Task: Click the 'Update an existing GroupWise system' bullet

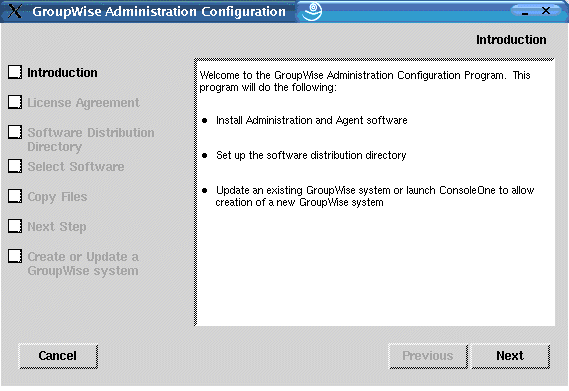Action: tap(375, 196)
